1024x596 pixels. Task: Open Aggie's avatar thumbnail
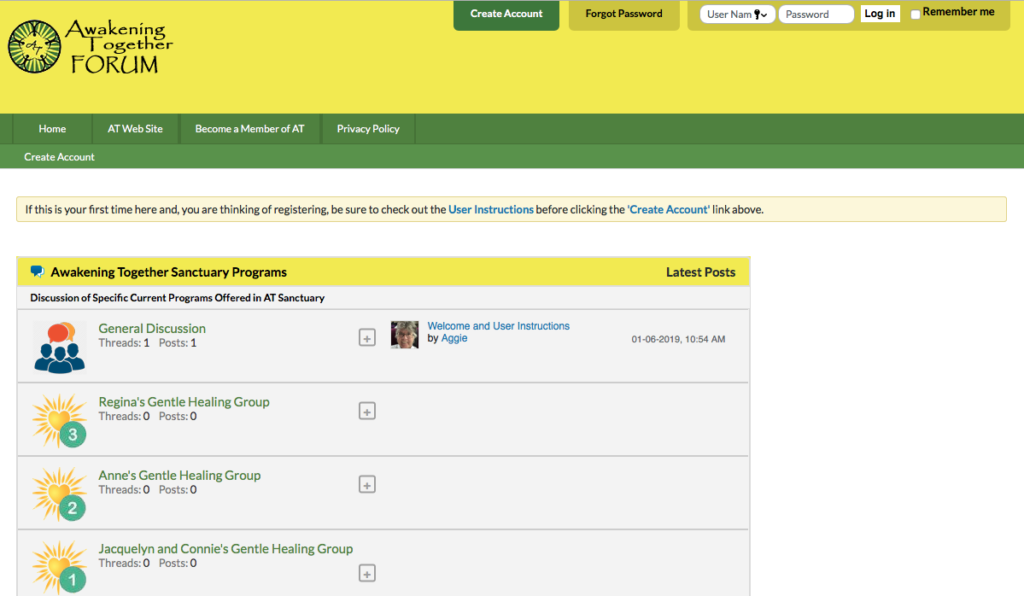404,335
